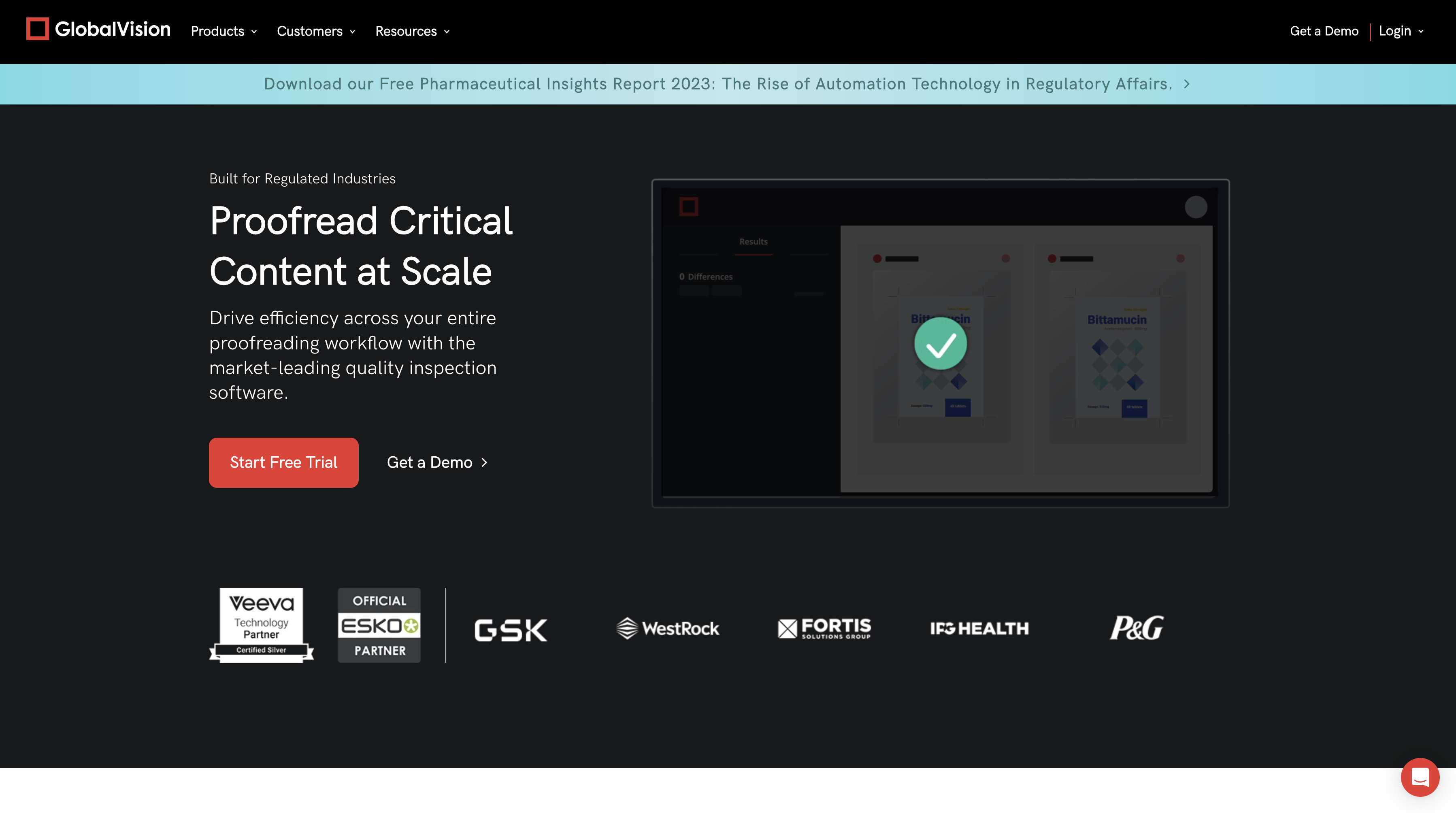Click the P&G logo
Image resolution: width=1456 pixels, height=813 pixels.
1137,628
